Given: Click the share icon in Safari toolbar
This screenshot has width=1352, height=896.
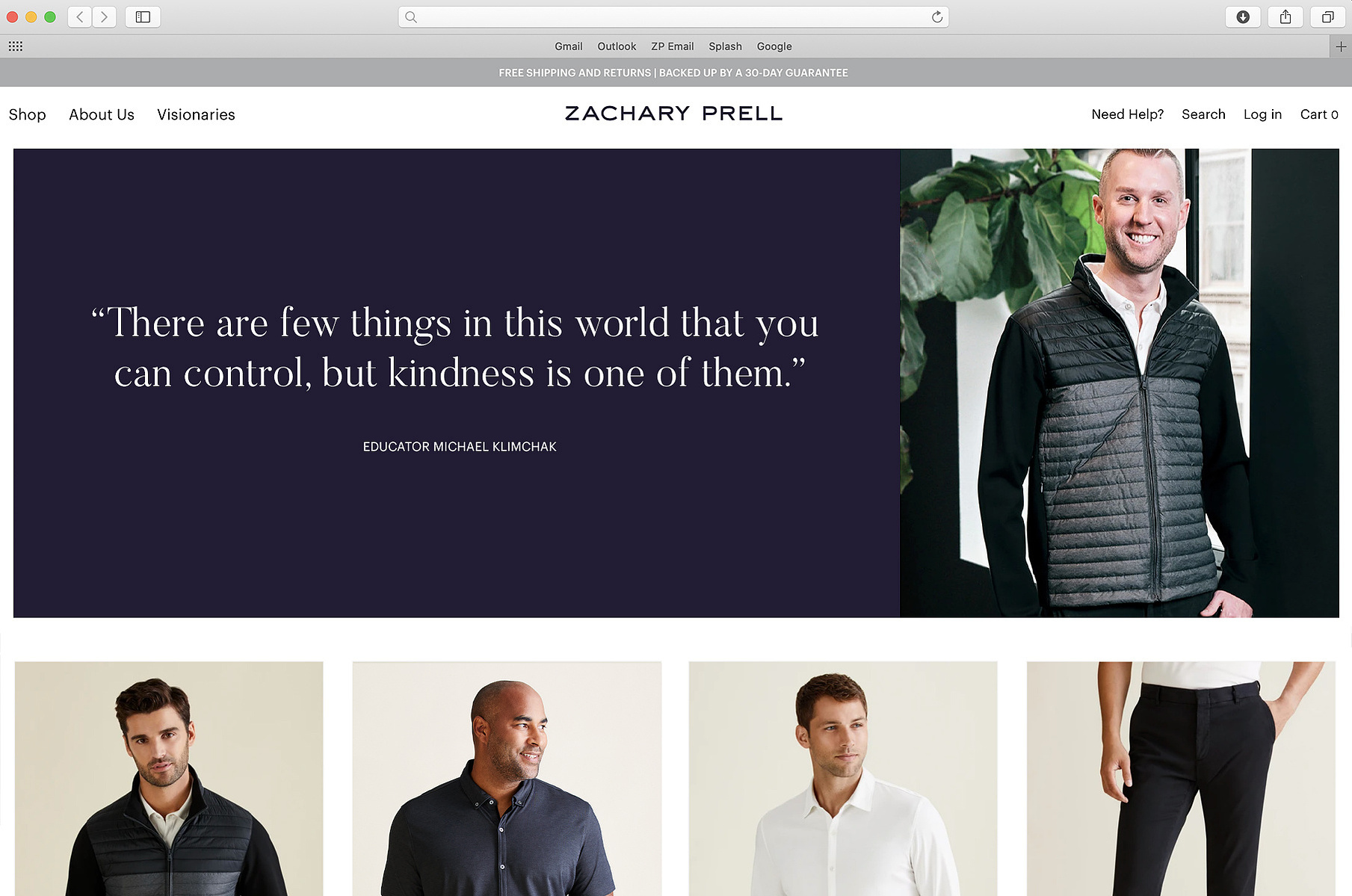Looking at the screenshot, I should click(1285, 16).
